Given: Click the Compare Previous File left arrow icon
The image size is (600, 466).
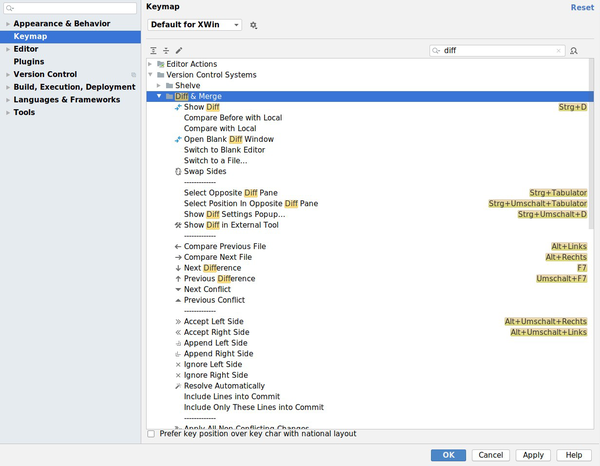Looking at the screenshot, I should pos(178,246).
